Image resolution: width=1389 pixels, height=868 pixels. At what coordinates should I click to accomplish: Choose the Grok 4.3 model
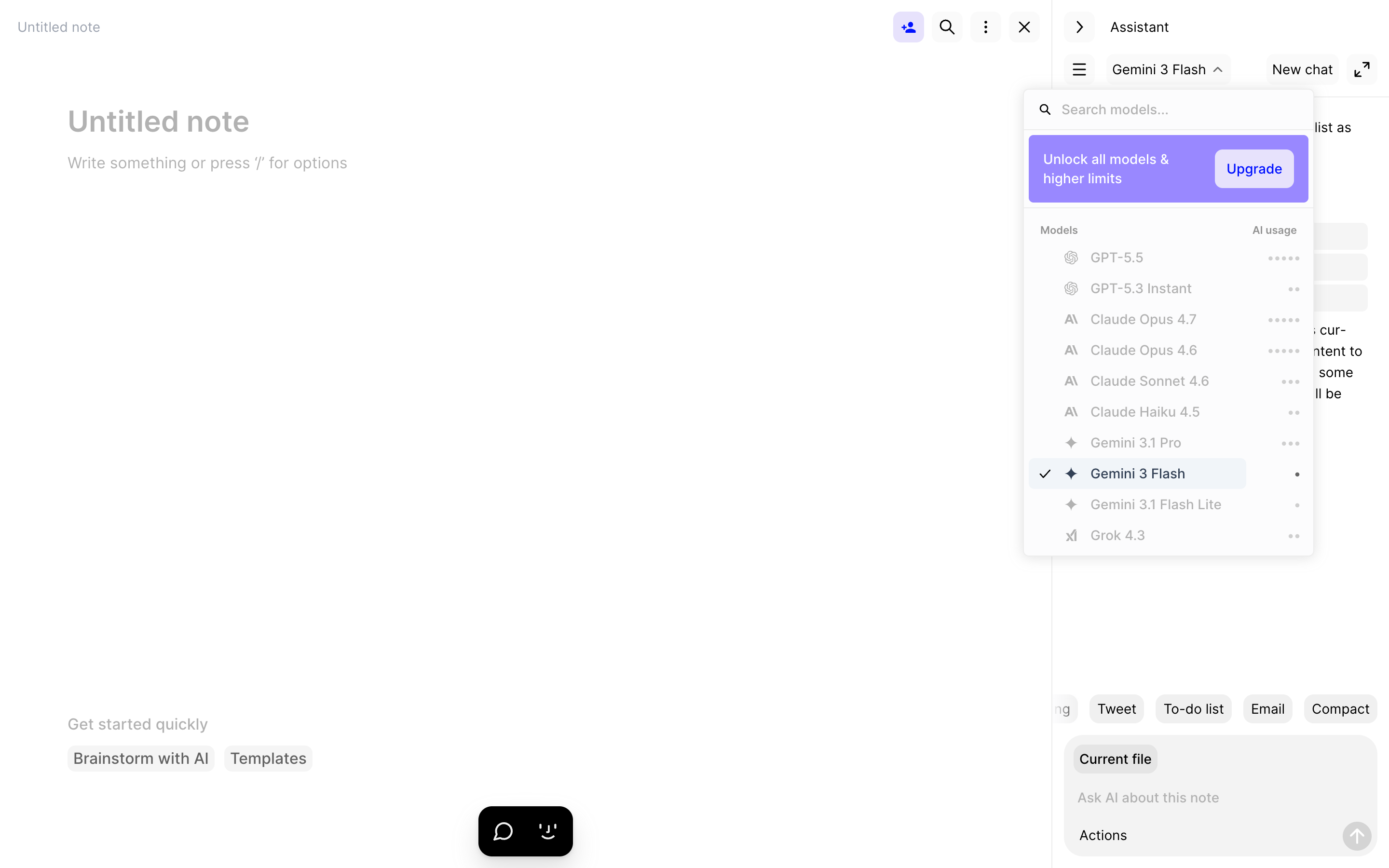[x=1168, y=536]
